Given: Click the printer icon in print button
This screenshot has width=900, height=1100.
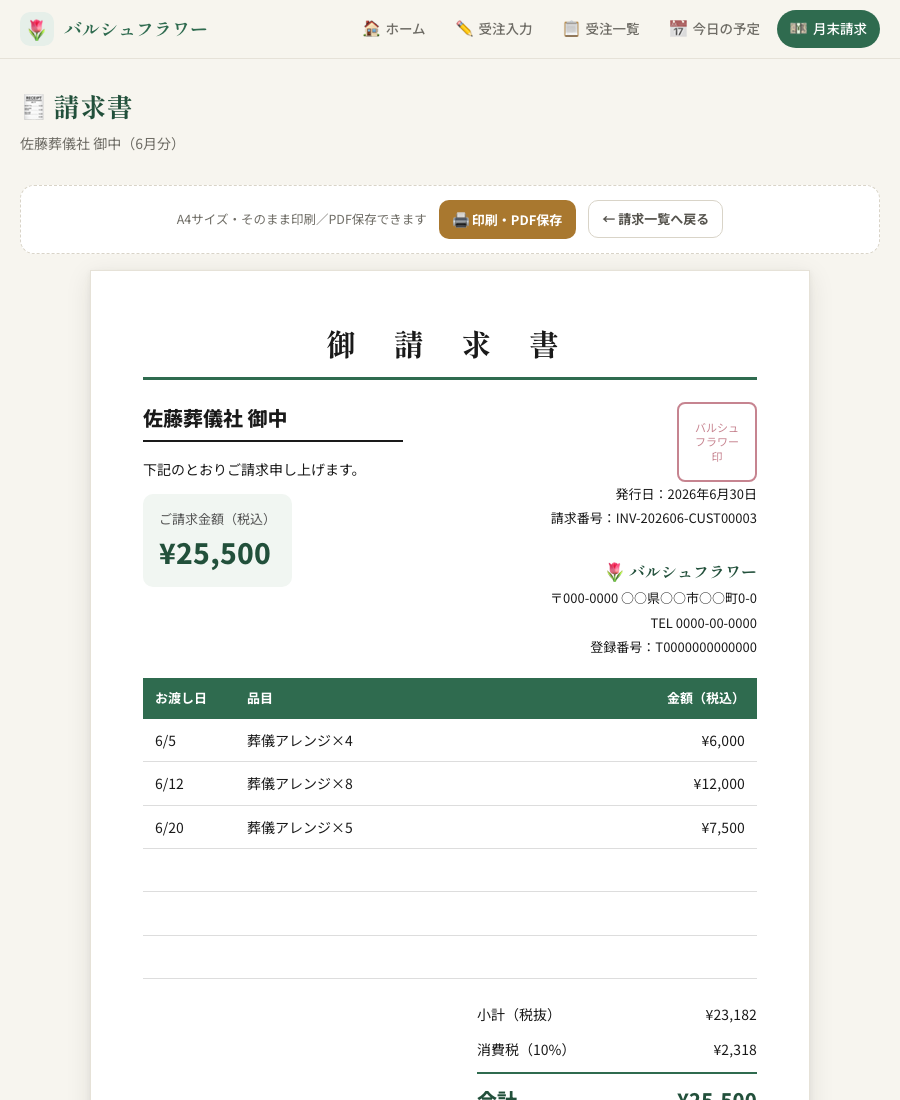Looking at the screenshot, I should [460, 220].
